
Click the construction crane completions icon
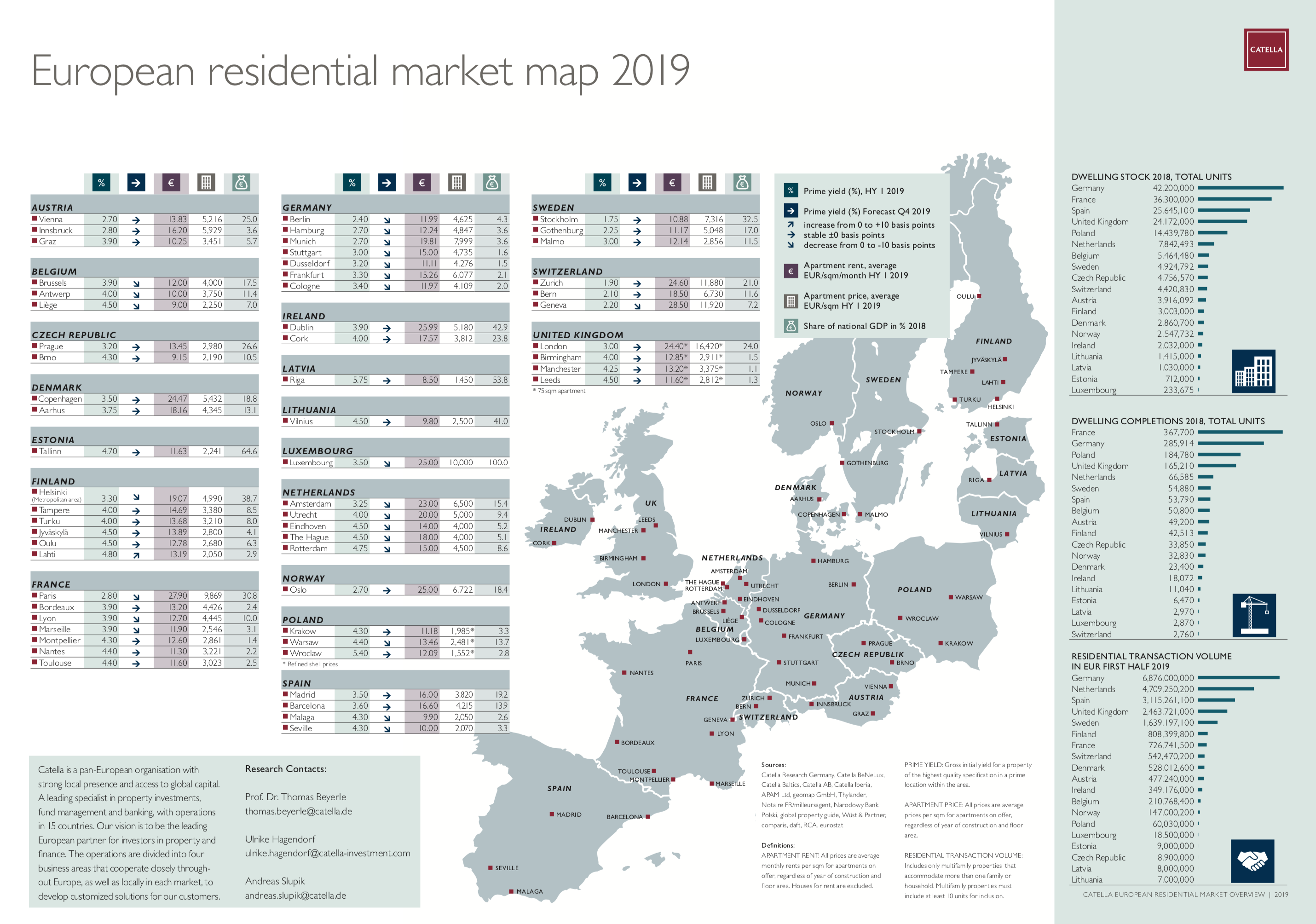(1253, 615)
